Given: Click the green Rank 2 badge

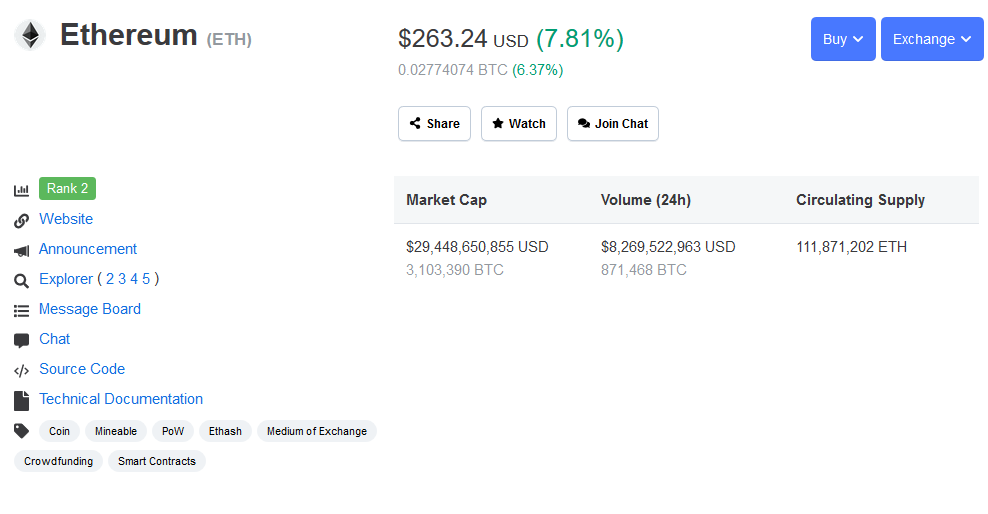Looking at the screenshot, I should (67, 188).
